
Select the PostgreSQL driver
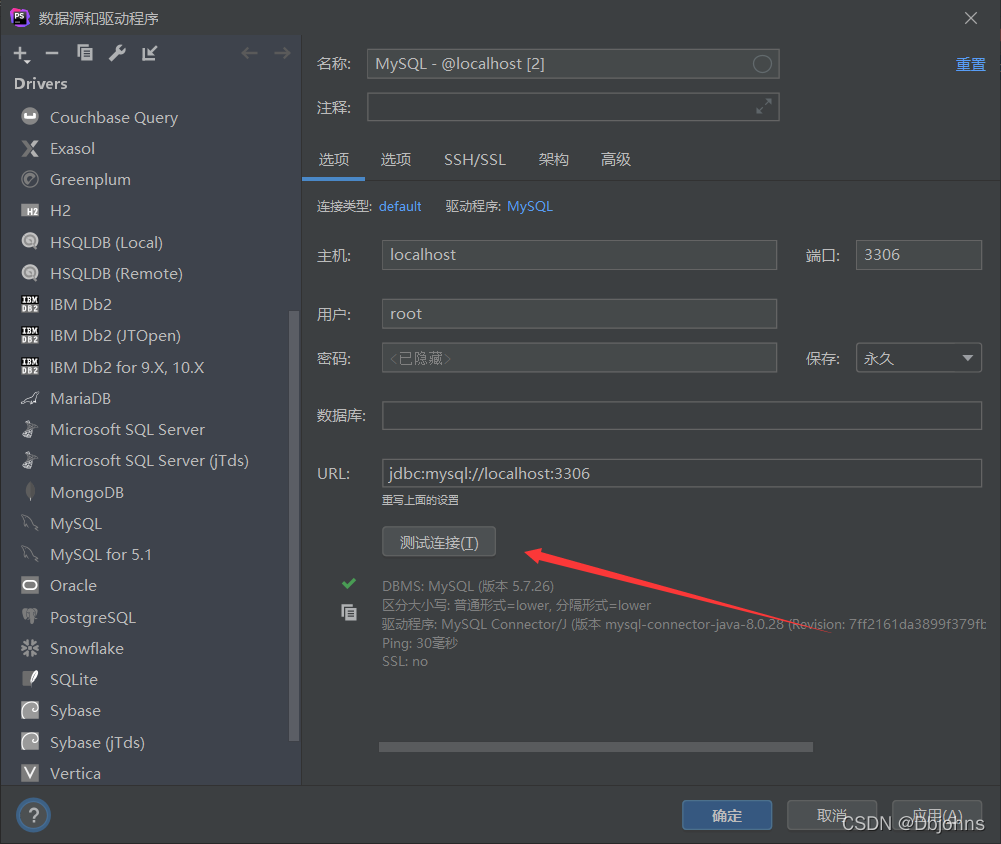93,617
